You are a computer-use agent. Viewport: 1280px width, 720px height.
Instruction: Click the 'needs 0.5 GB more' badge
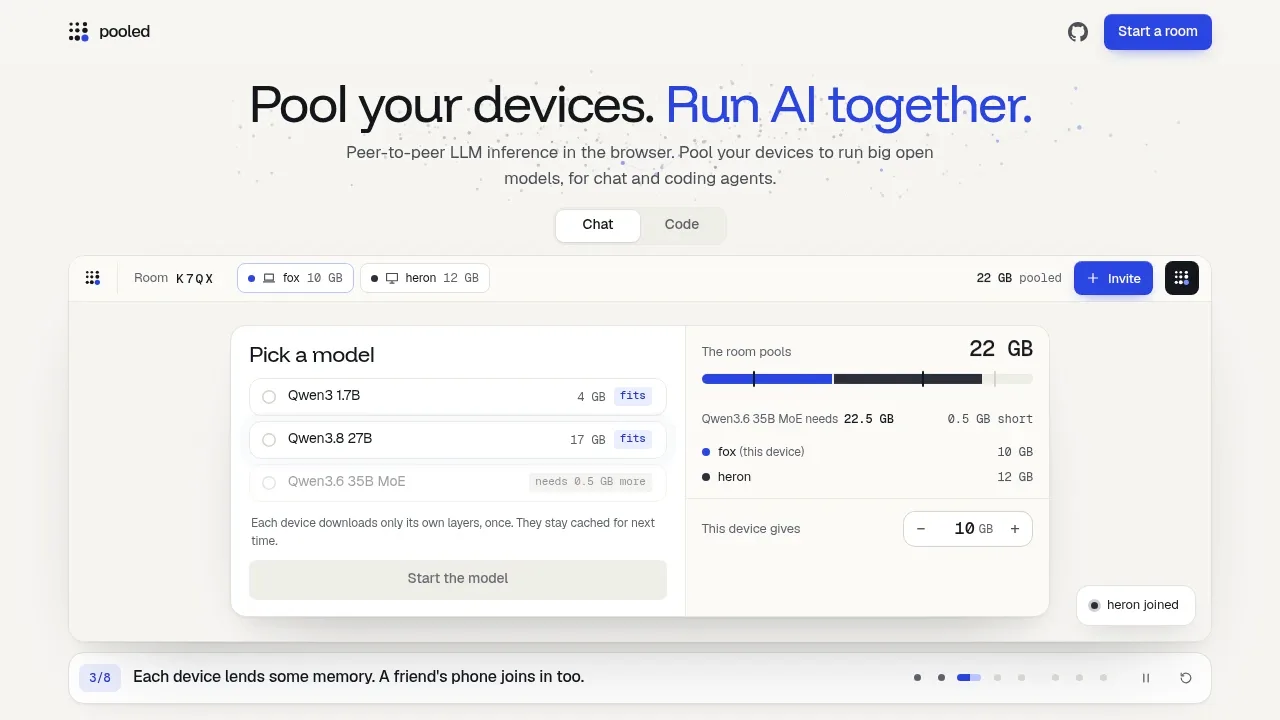click(590, 482)
